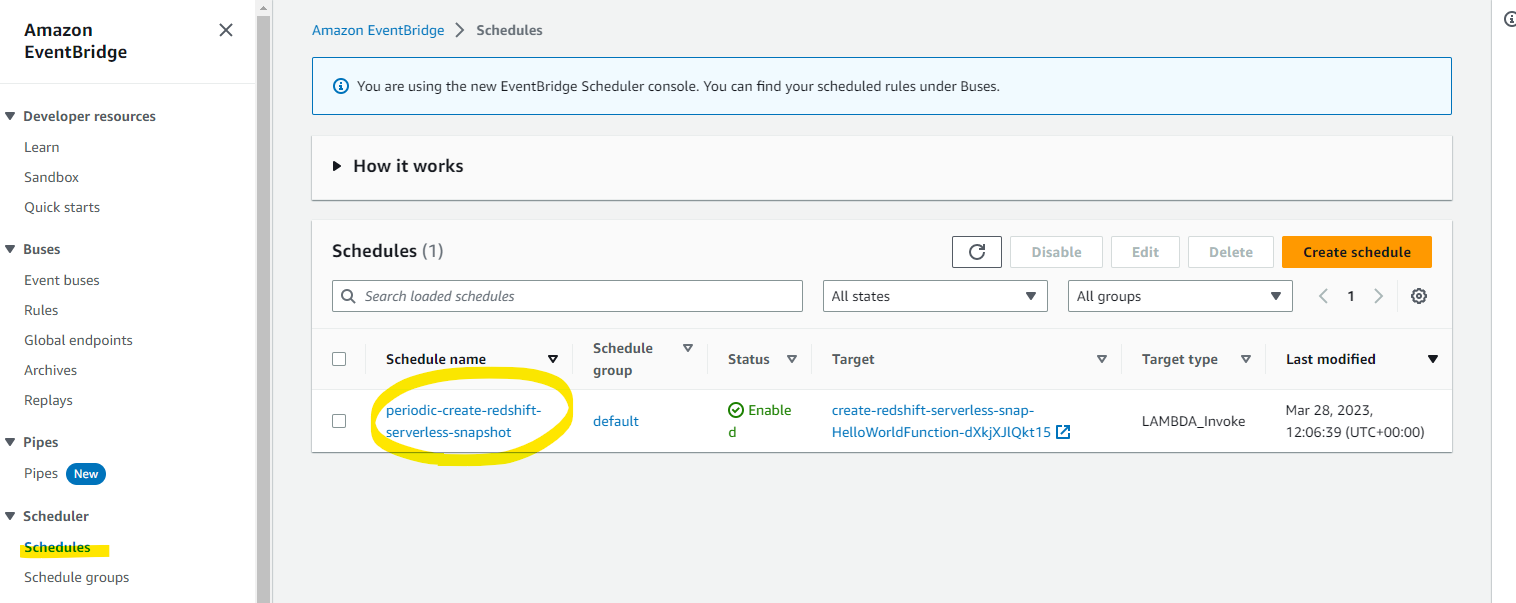This screenshot has height=603, width=1516.
Task: Click the info icon in the banner
Action: pyautogui.click(x=340, y=86)
